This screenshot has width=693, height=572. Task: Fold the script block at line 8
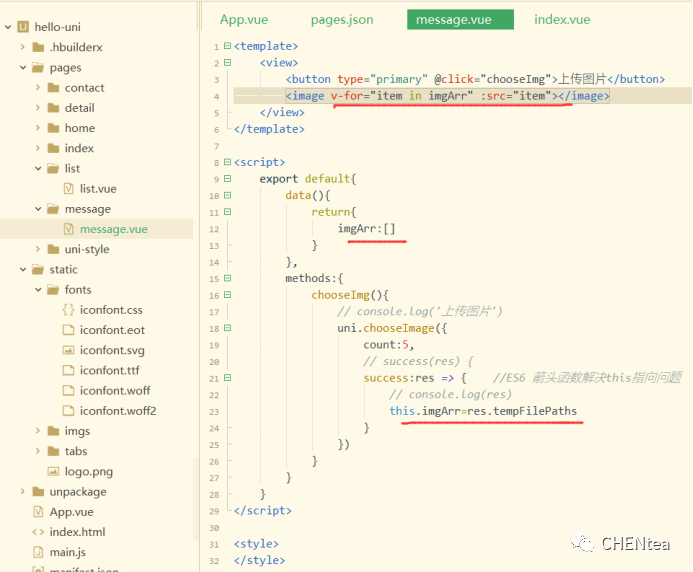tap(229, 162)
